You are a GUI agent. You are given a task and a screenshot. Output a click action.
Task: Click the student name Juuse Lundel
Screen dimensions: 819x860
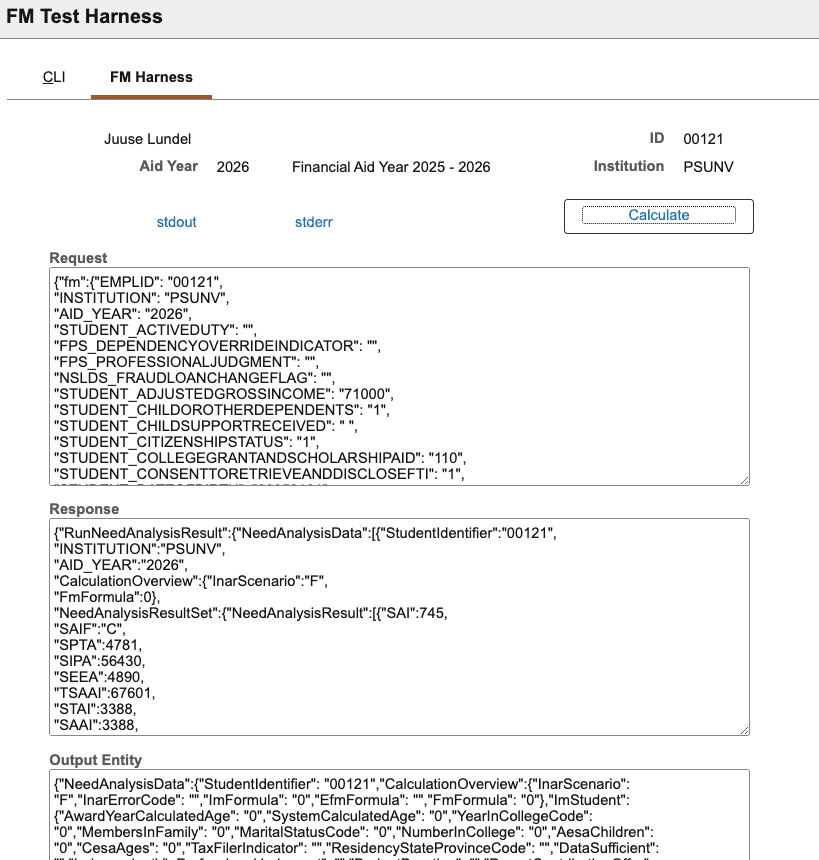point(148,139)
